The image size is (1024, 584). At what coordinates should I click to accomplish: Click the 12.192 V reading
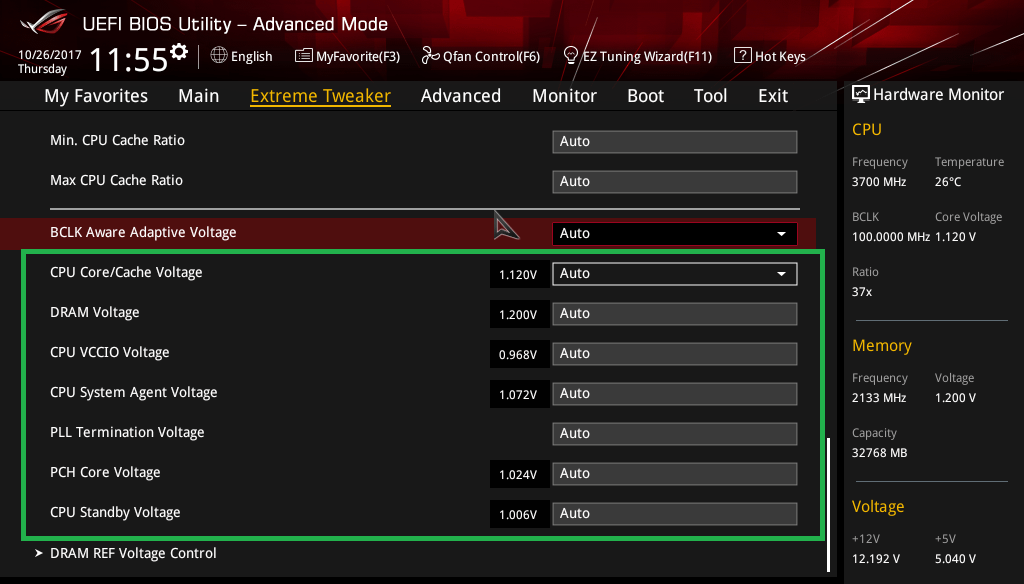876,559
